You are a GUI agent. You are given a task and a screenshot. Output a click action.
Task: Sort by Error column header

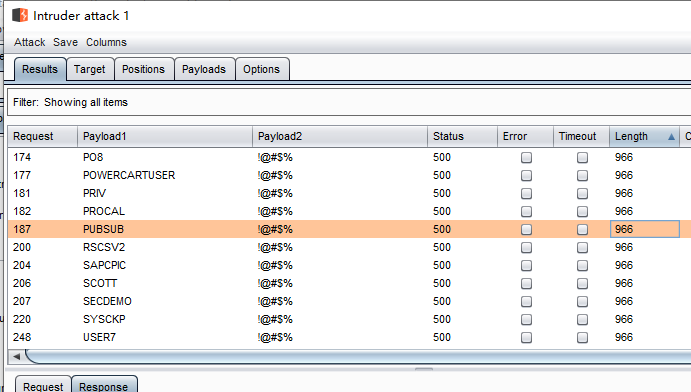pyautogui.click(x=525, y=137)
